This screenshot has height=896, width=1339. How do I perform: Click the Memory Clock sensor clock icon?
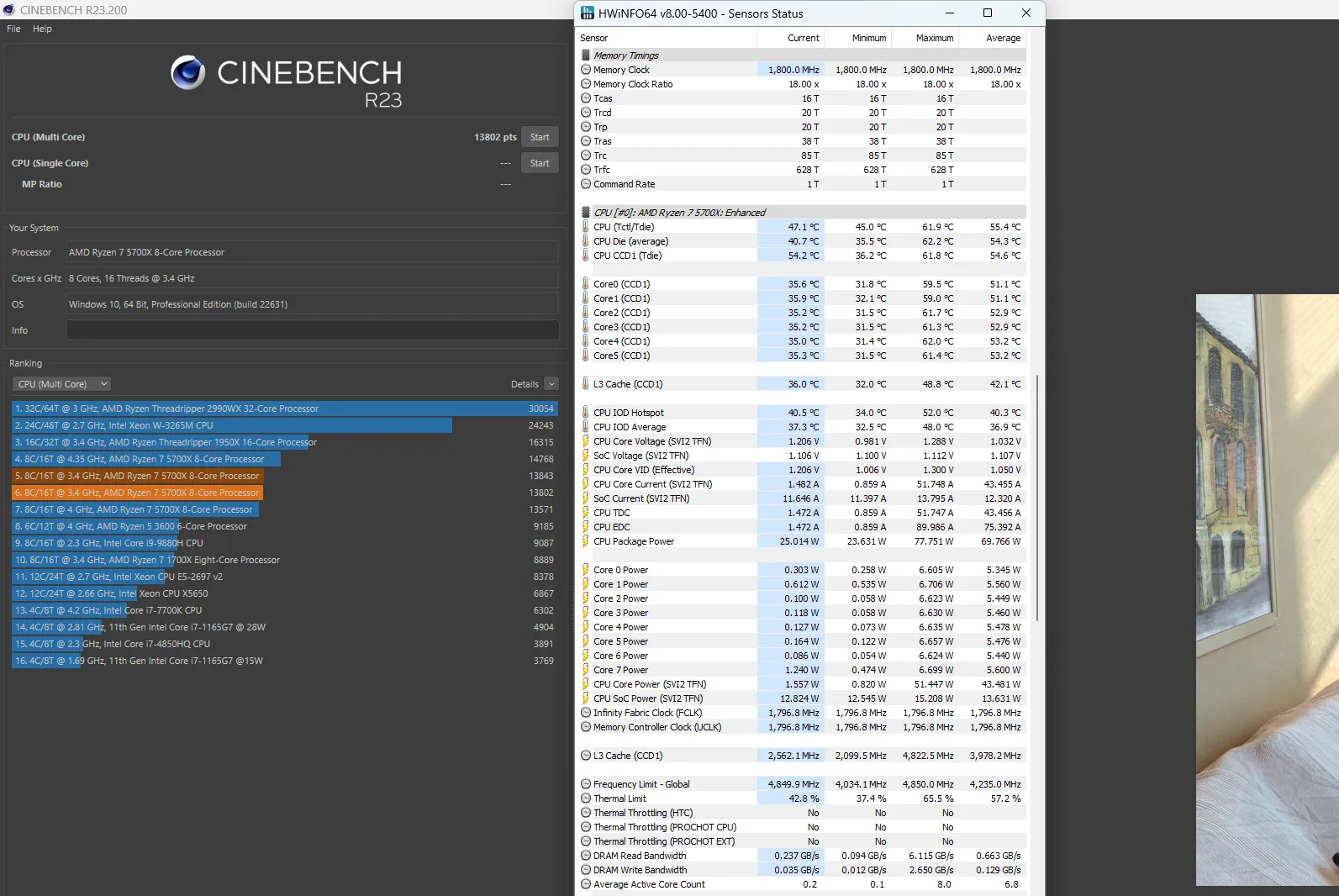click(586, 70)
